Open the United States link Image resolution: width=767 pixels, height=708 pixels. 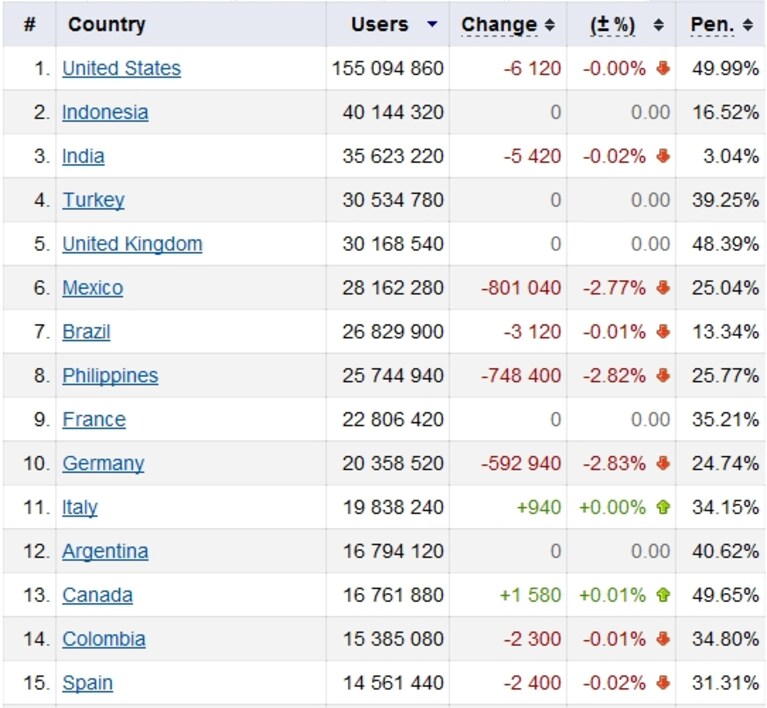121,69
